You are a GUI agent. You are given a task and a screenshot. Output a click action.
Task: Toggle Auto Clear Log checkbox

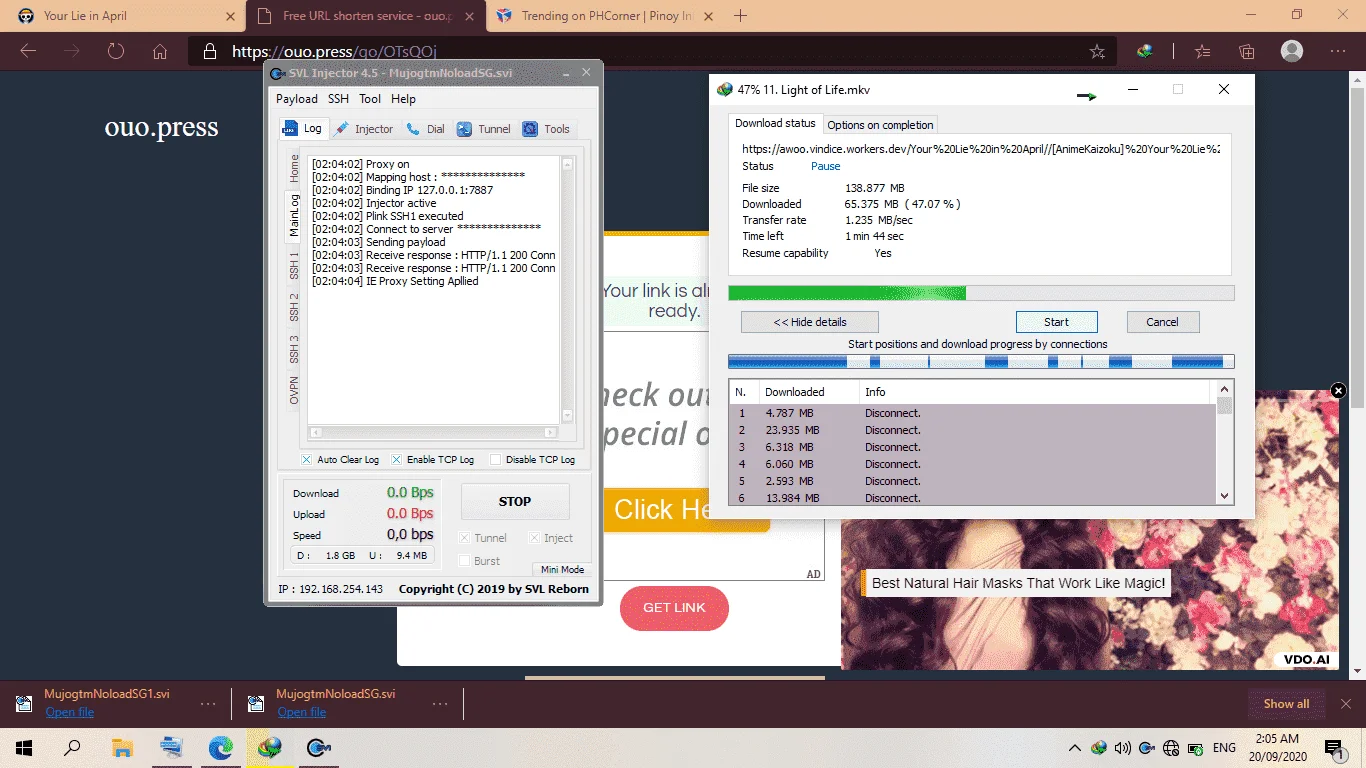pos(307,460)
